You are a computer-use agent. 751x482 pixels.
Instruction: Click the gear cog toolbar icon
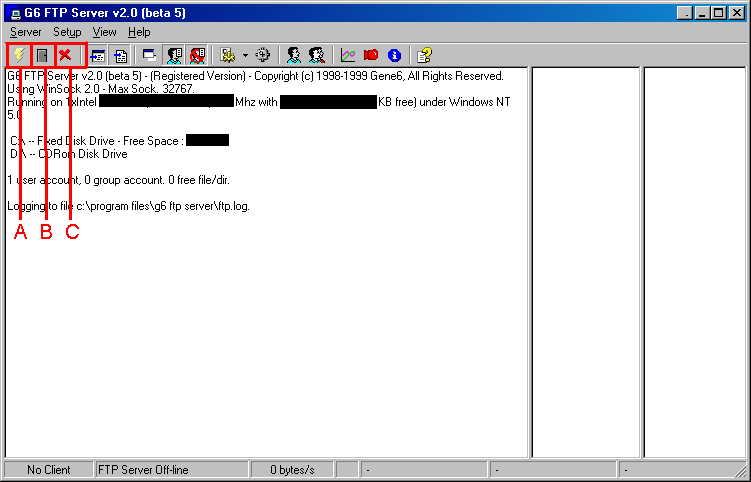(262, 55)
